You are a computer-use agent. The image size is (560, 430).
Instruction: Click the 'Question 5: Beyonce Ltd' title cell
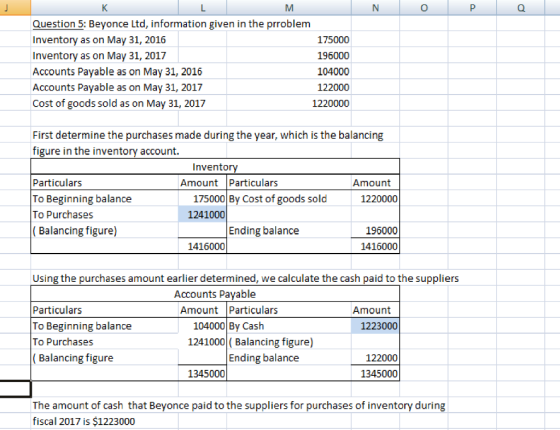[x=171, y=24]
